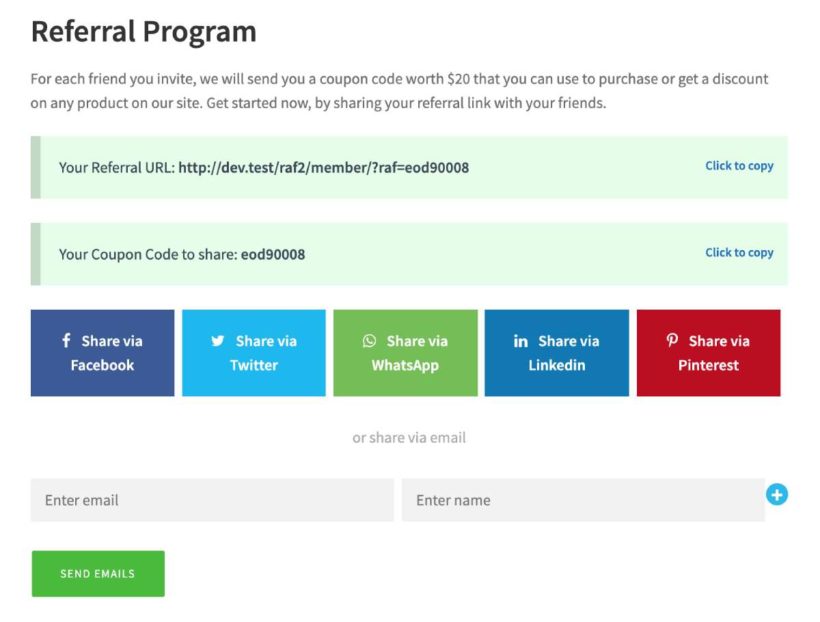Click the LinkedIn 'in' icon
The height and width of the screenshot is (622, 820).
tap(520, 341)
